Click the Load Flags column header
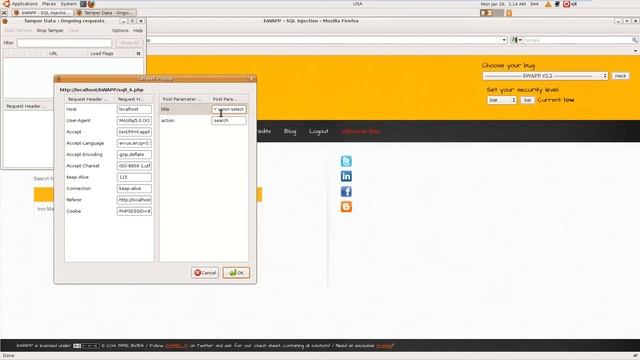The height and width of the screenshot is (360, 640). click(102, 53)
